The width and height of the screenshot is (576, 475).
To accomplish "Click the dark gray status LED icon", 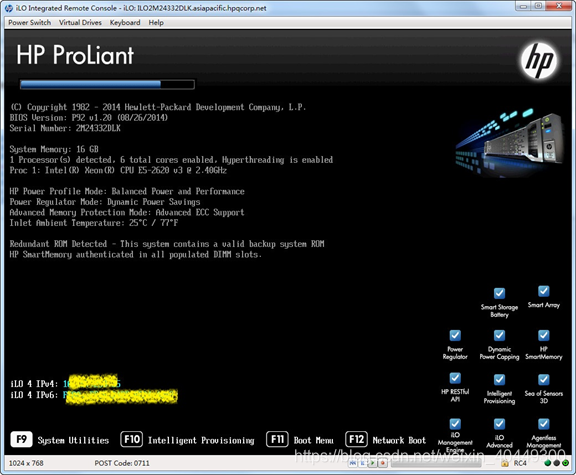I will pos(557,463).
